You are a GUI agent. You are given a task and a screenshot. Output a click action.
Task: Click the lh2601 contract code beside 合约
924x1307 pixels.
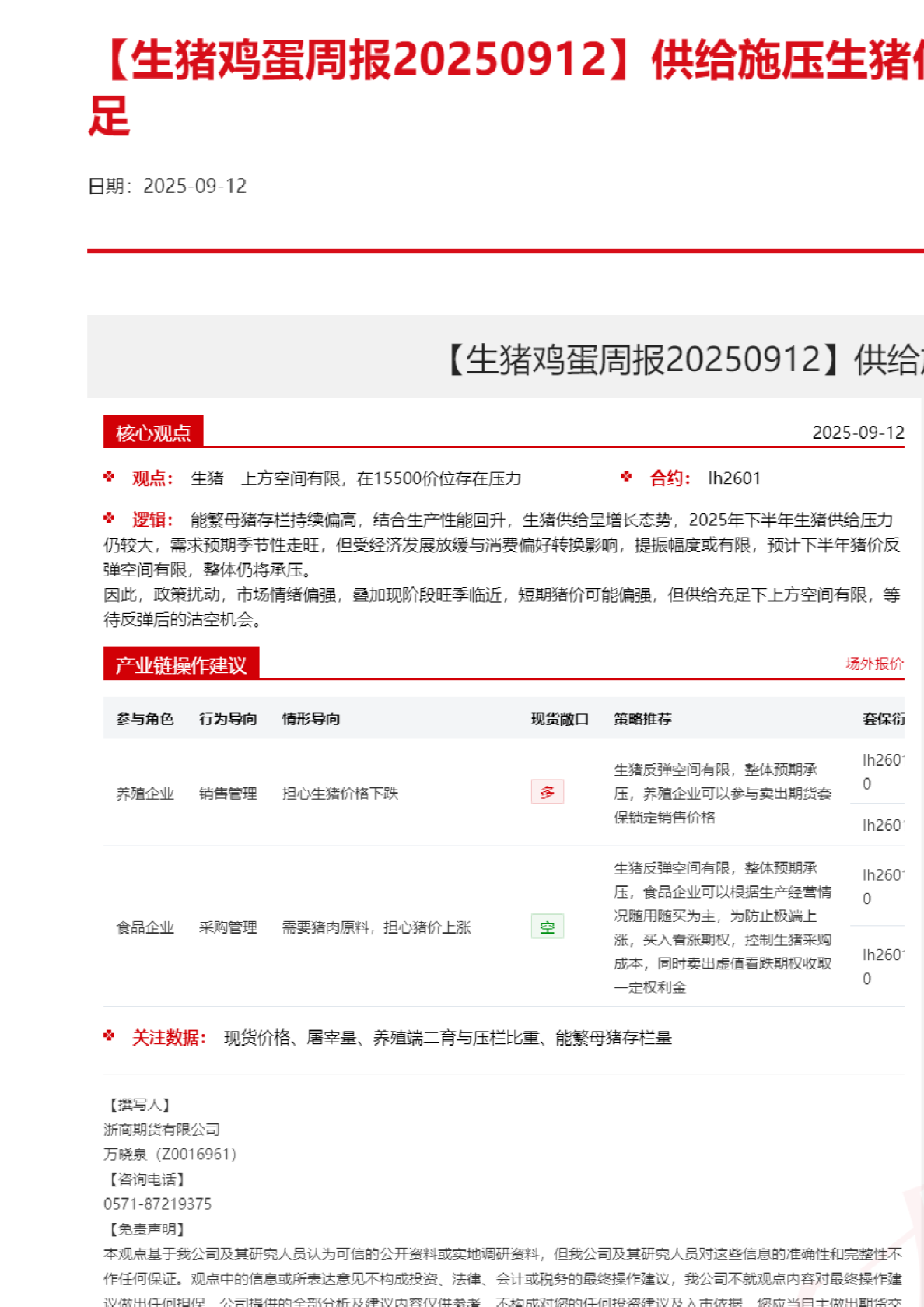click(733, 478)
